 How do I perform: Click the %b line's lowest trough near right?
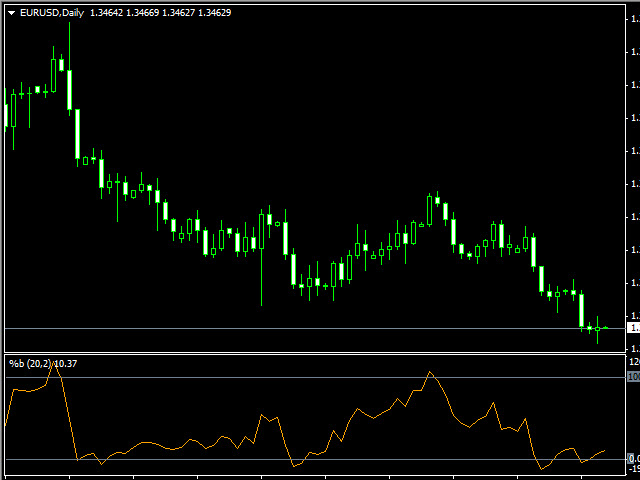541,469
